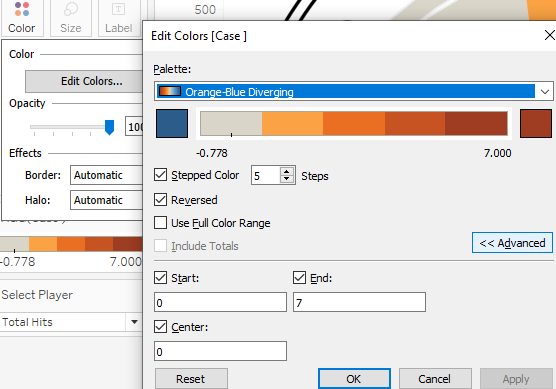Open the Size marks card button

pos(71,17)
